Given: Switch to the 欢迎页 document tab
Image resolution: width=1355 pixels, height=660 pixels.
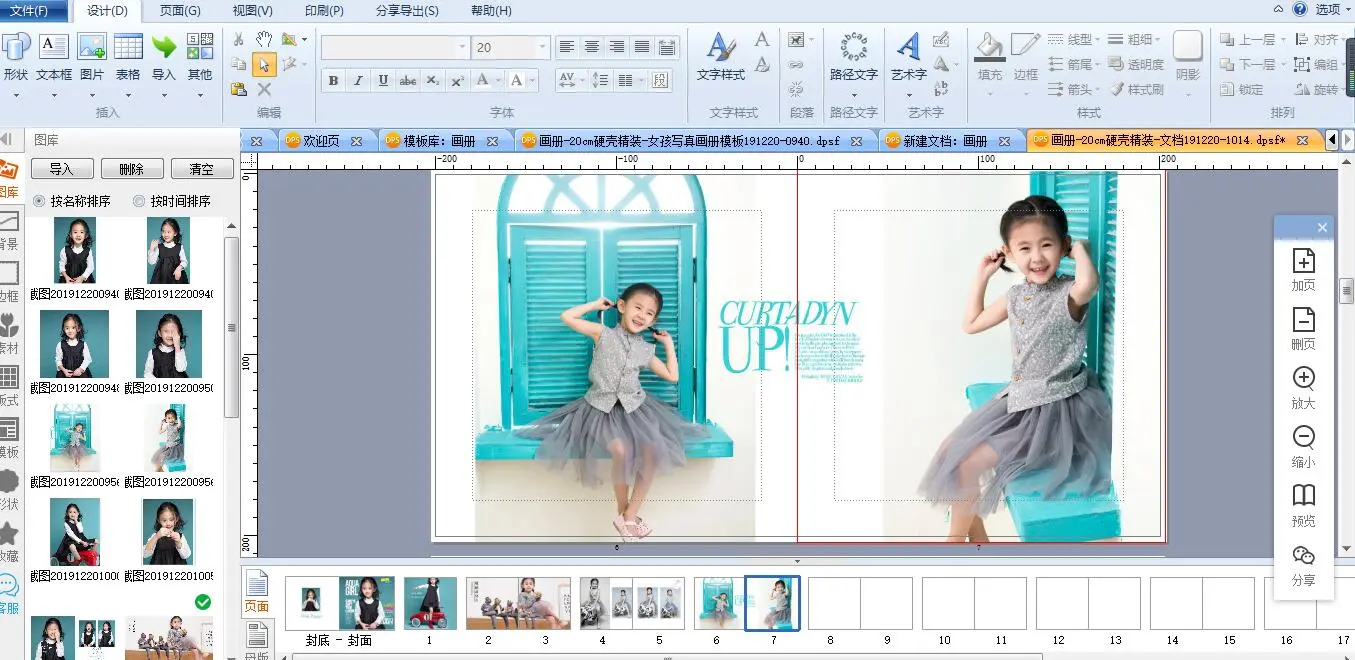Looking at the screenshot, I should click(x=321, y=141).
